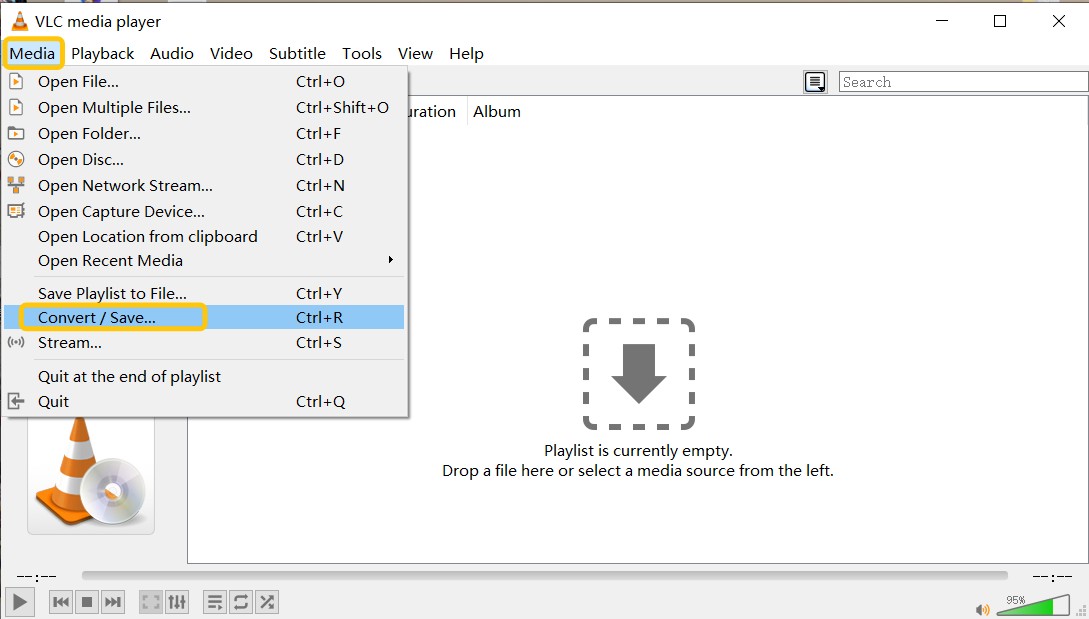Enable random playback order
Viewport: 1089px width, 619px height.
tap(266, 602)
